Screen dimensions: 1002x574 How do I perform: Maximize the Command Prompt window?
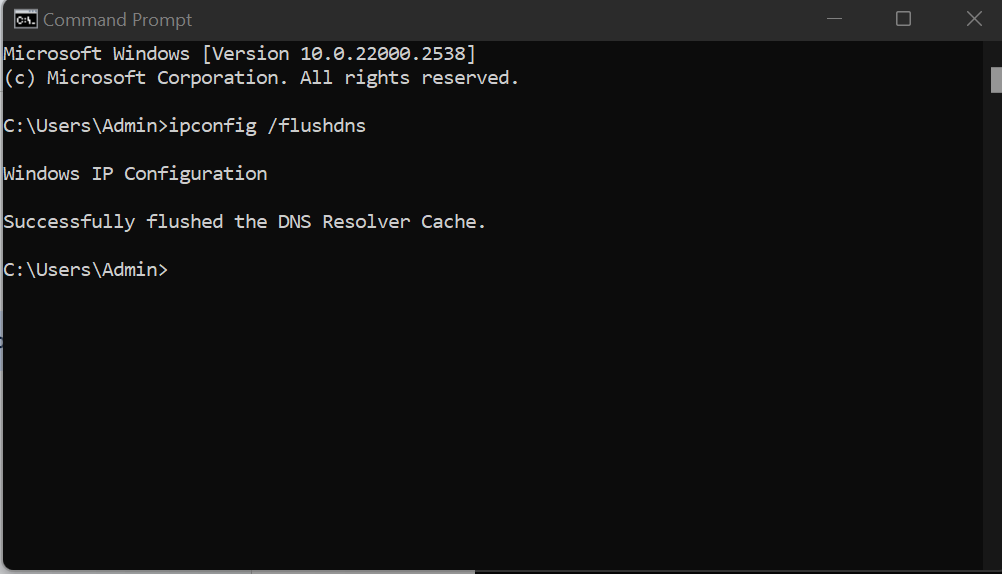pyautogui.click(x=903, y=19)
